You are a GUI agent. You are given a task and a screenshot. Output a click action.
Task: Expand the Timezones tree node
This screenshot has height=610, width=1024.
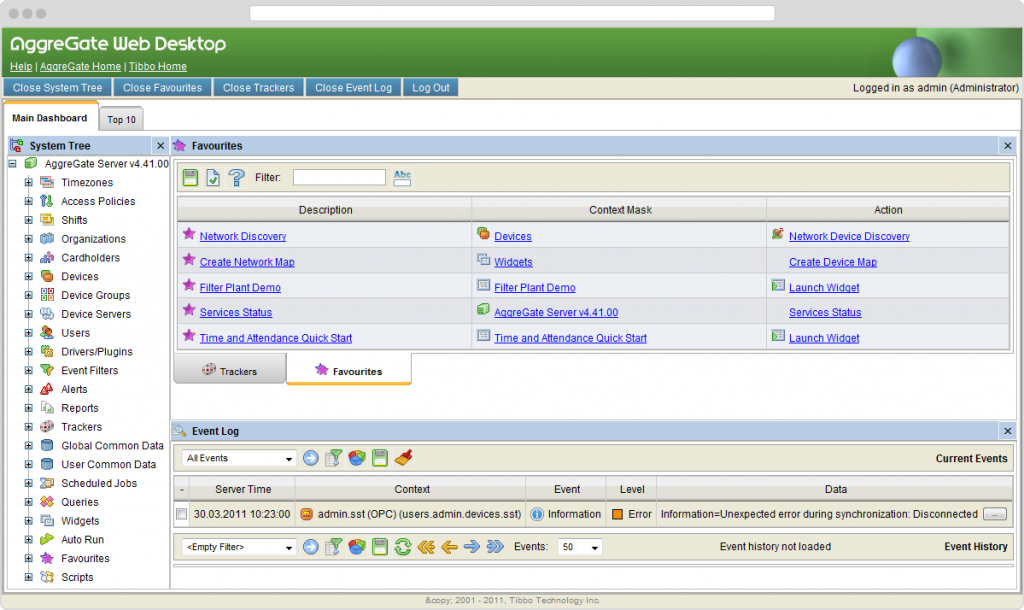(28, 183)
